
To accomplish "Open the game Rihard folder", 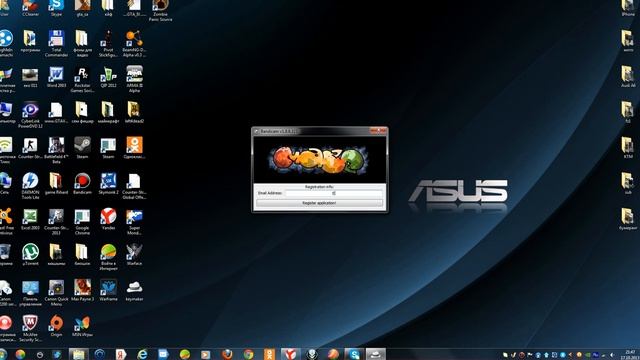I will coord(56,184).
